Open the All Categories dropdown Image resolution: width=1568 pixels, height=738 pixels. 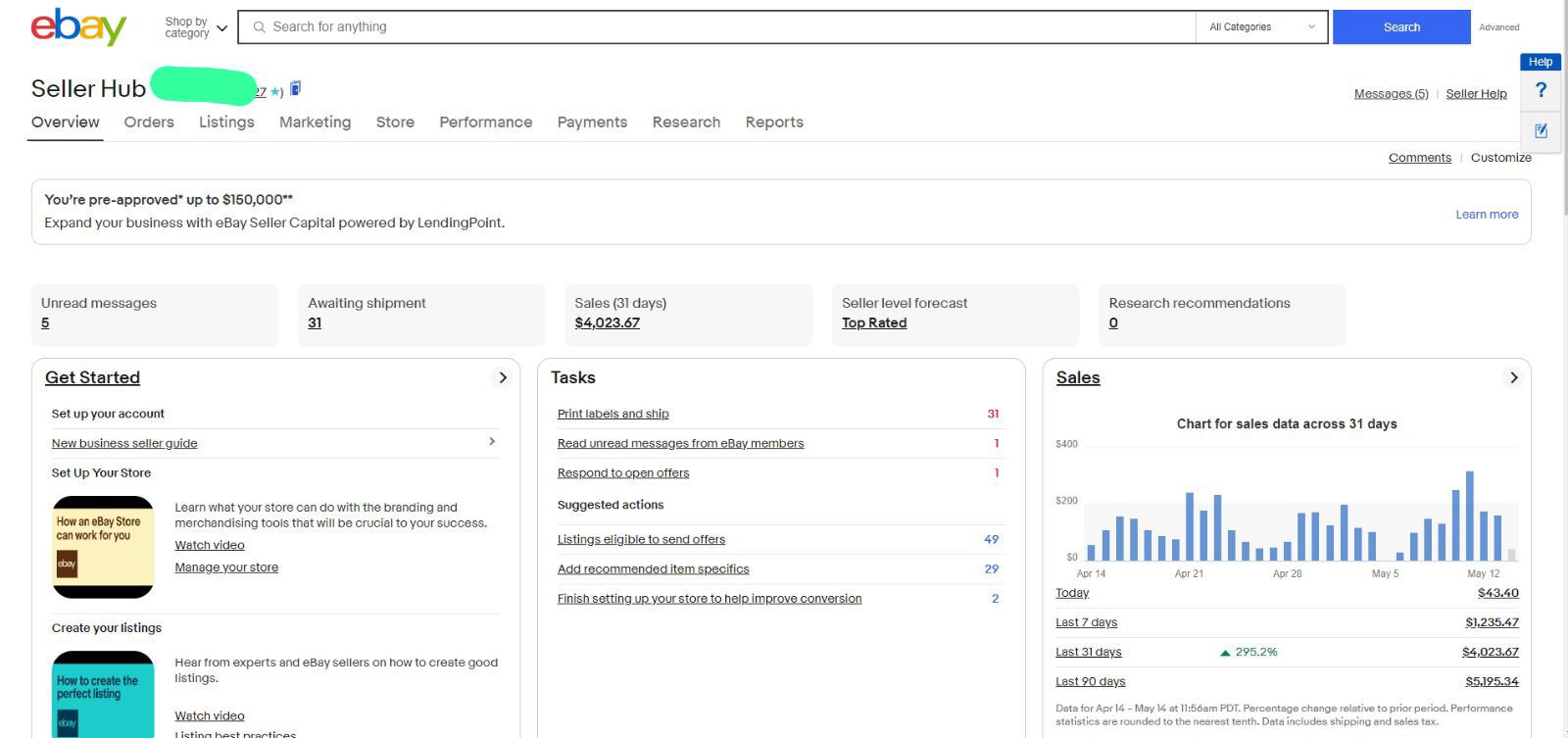1261,27
